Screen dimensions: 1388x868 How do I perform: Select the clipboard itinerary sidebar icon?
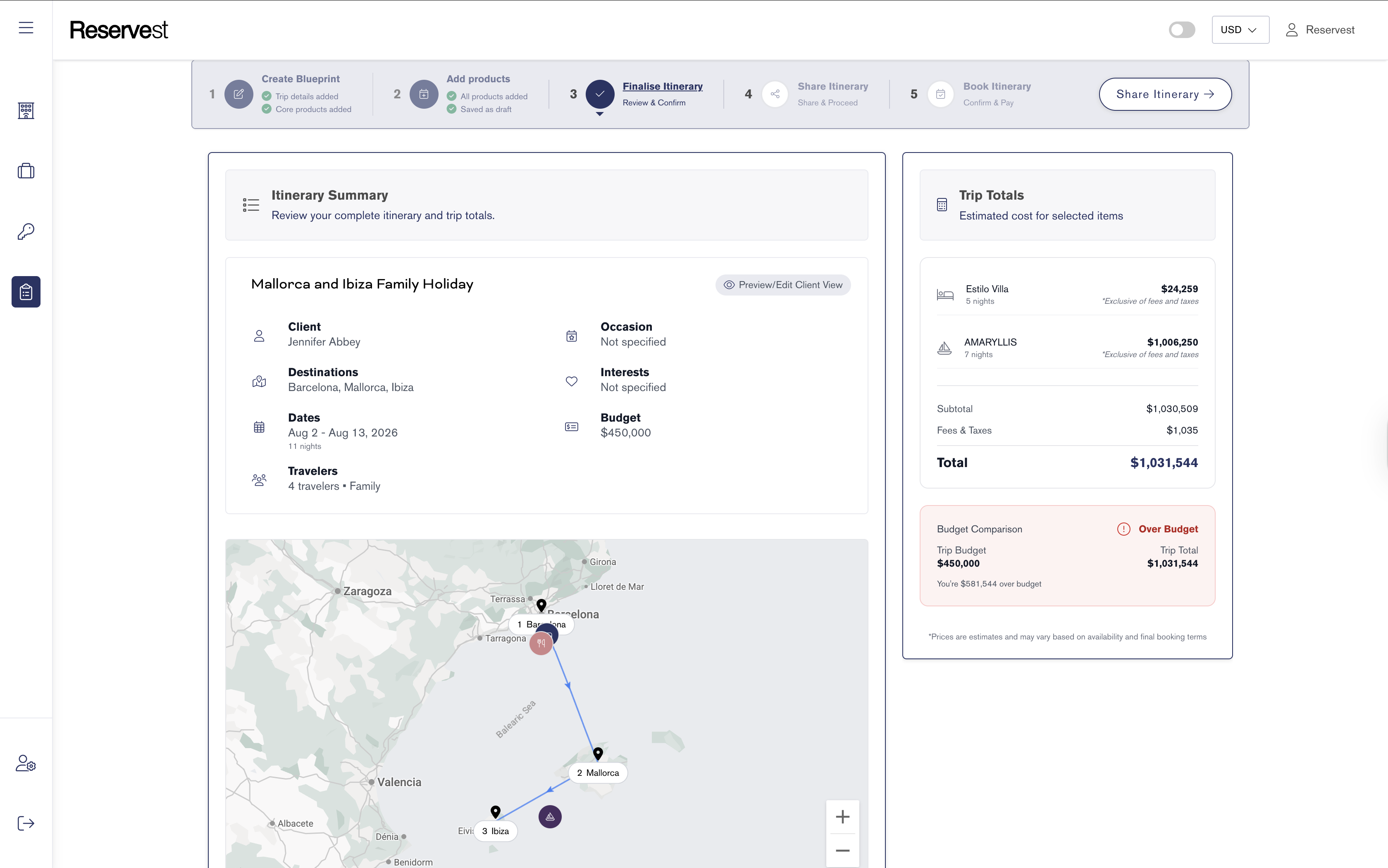tap(26, 292)
